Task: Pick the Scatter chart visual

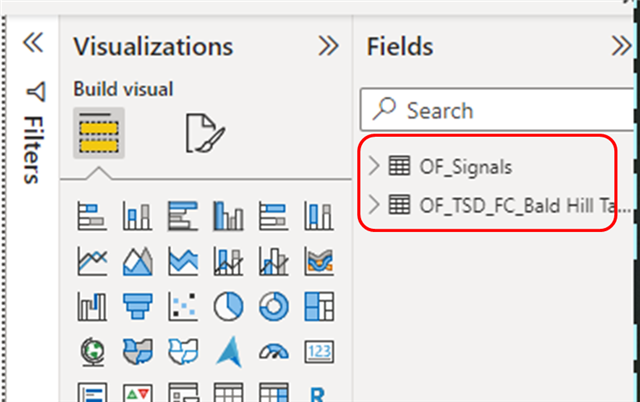Action: tap(182, 305)
